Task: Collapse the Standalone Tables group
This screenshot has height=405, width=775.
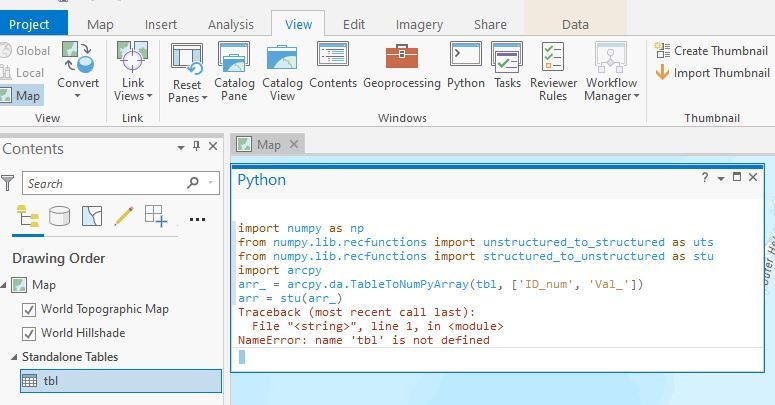Action: (13, 357)
